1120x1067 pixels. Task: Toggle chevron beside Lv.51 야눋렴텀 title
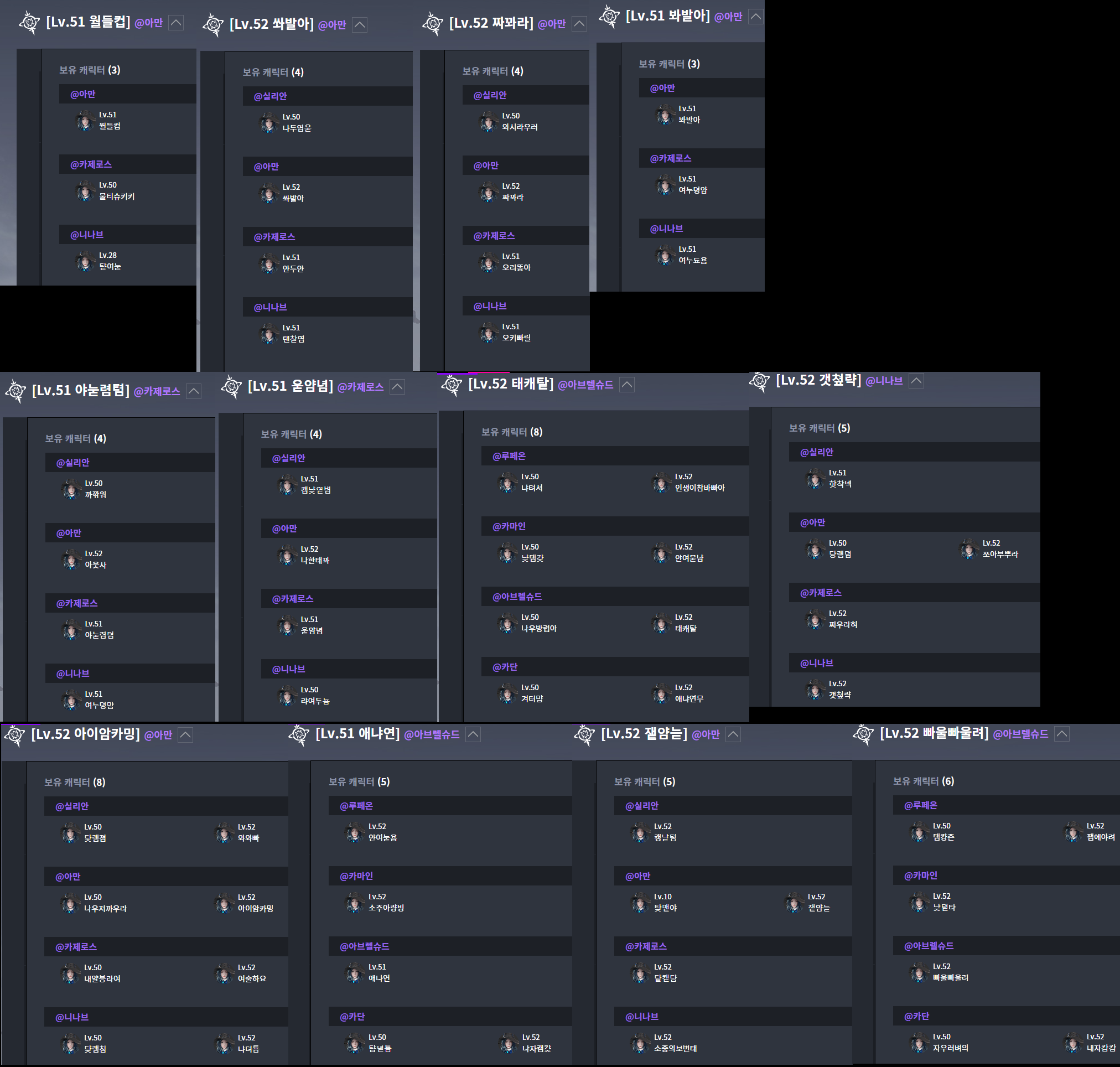pos(193,391)
